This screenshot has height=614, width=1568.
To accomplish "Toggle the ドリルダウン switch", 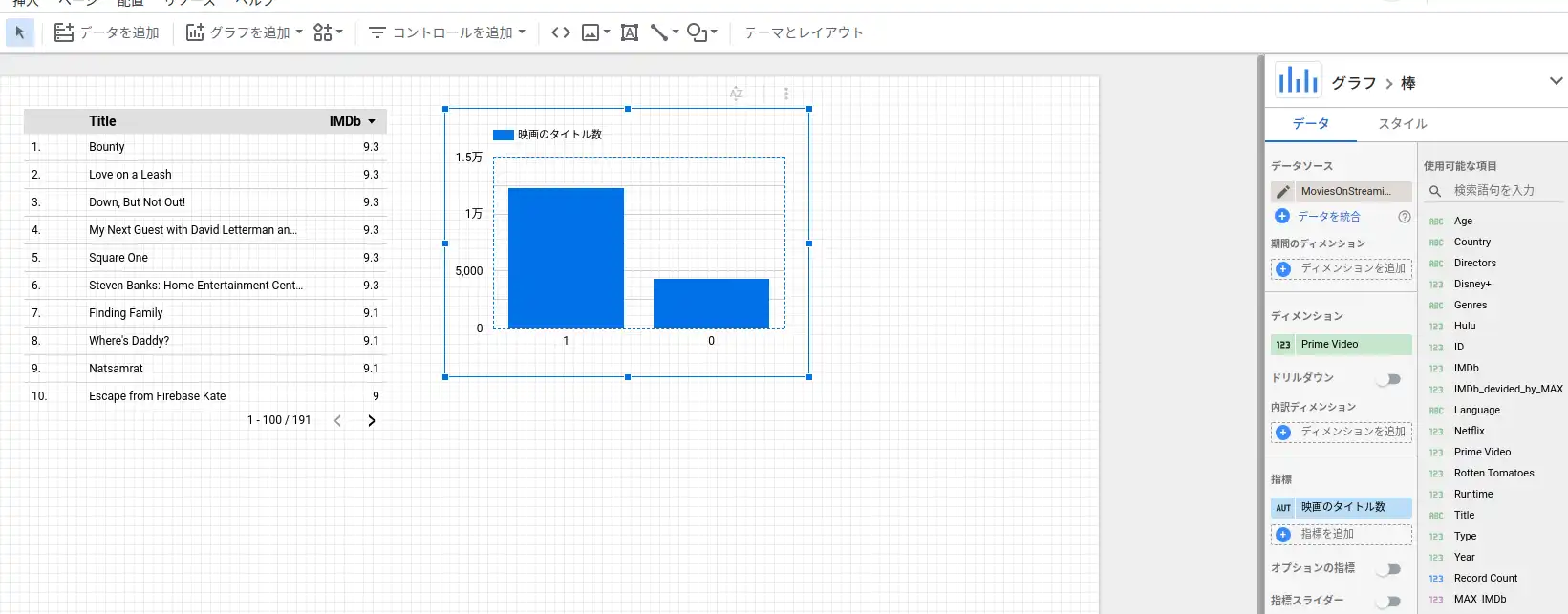I will click(x=1389, y=379).
